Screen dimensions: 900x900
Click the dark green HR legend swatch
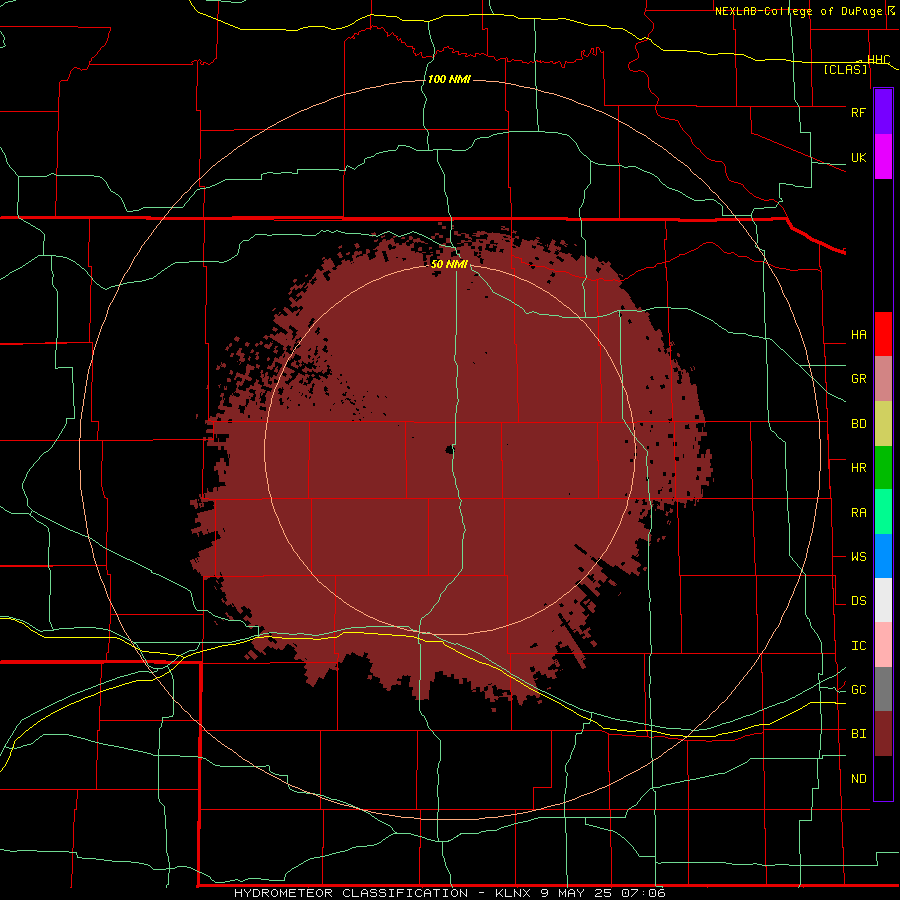coord(883,468)
